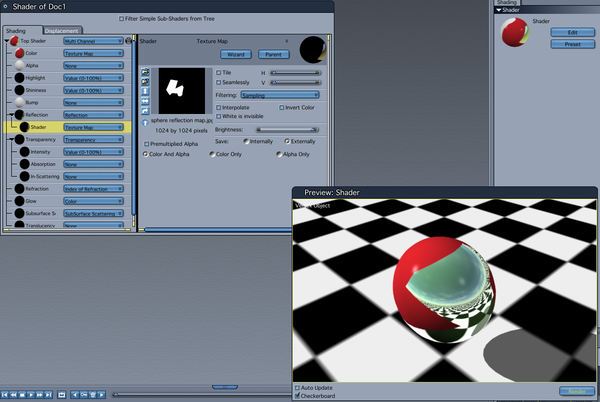The image size is (600, 402).
Task: Open the Filtering Sampling dropdown
Action: 280,95
